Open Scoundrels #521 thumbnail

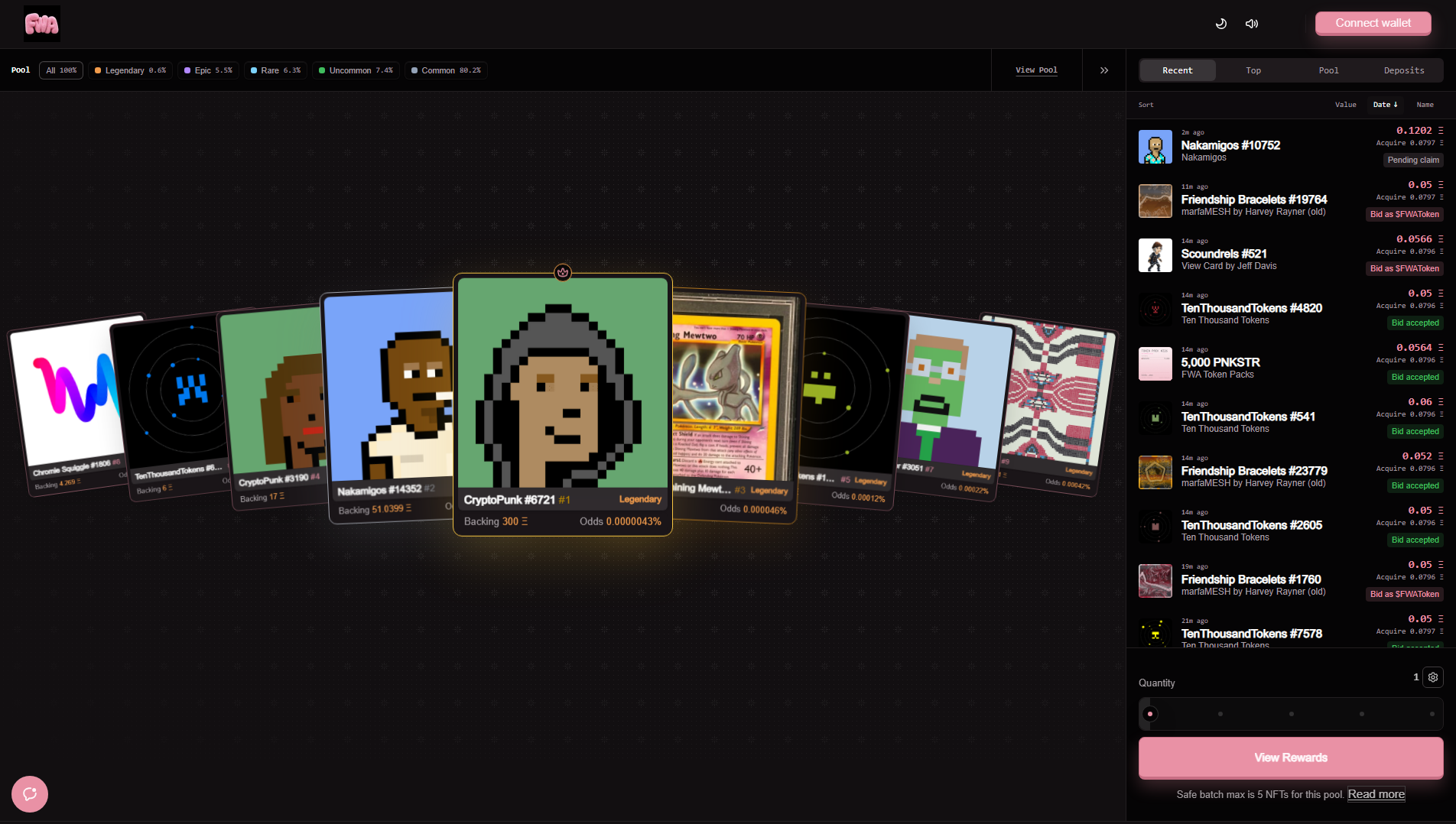point(1155,255)
